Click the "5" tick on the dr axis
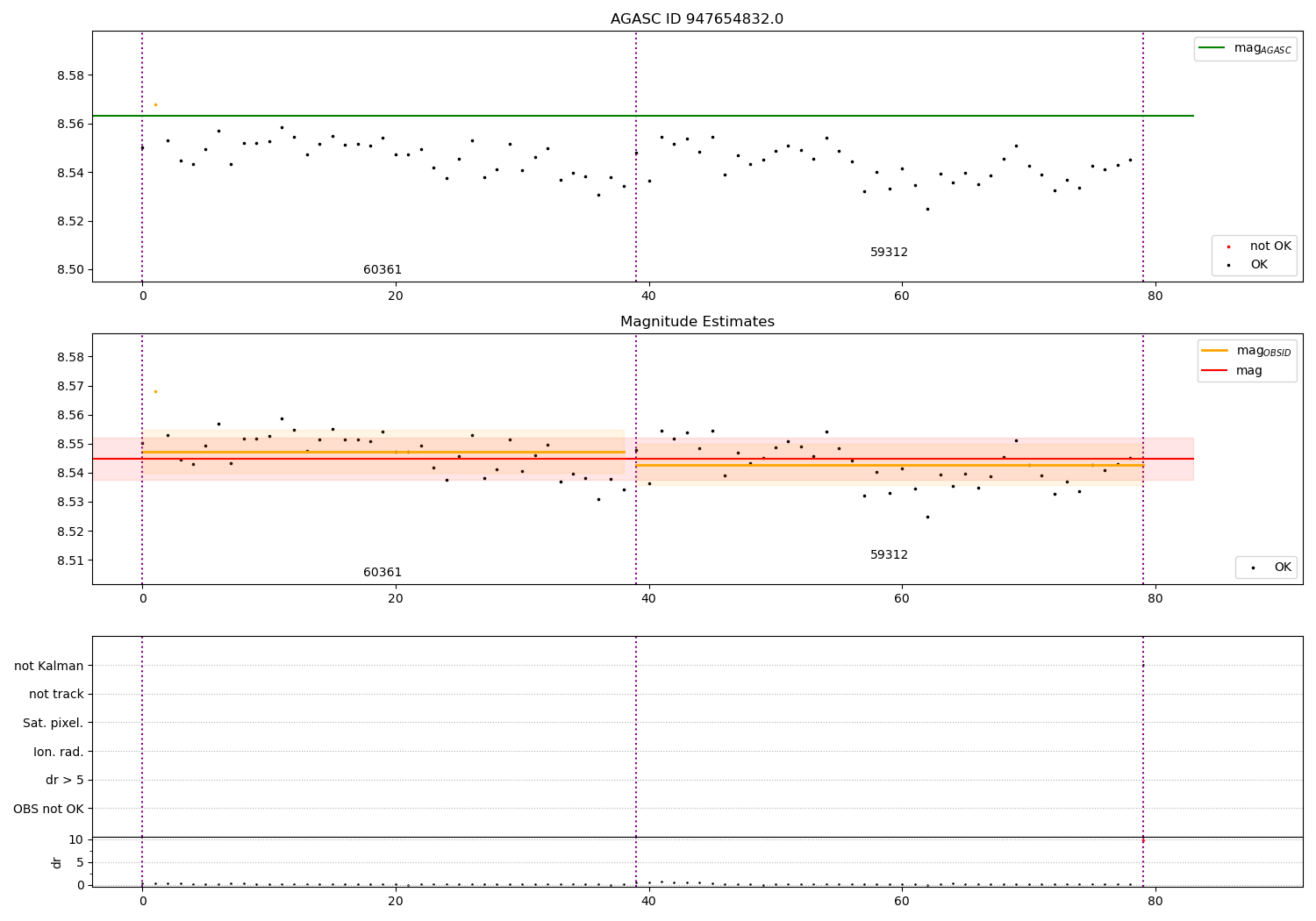1316x921 pixels. coord(80,862)
